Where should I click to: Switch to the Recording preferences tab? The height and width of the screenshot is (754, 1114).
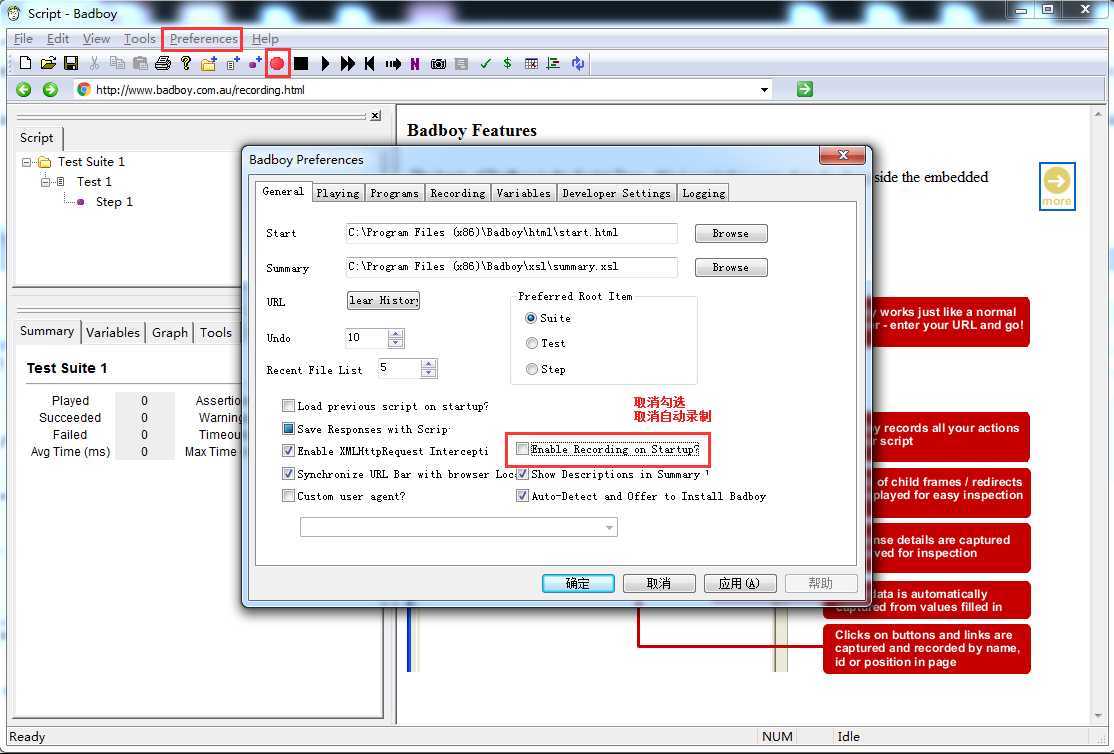pyautogui.click(x=458, y=193)
